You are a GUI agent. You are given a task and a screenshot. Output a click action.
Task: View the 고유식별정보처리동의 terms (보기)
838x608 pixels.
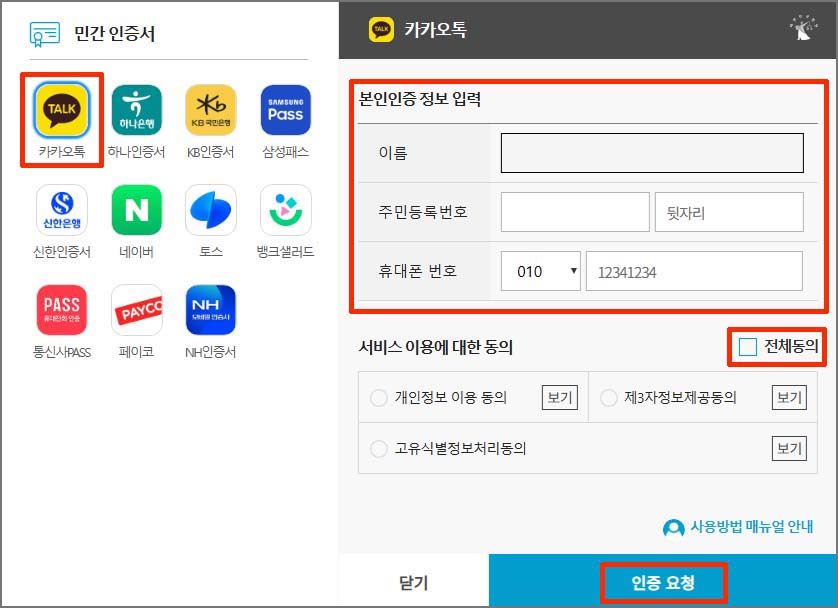pos(789,448)
